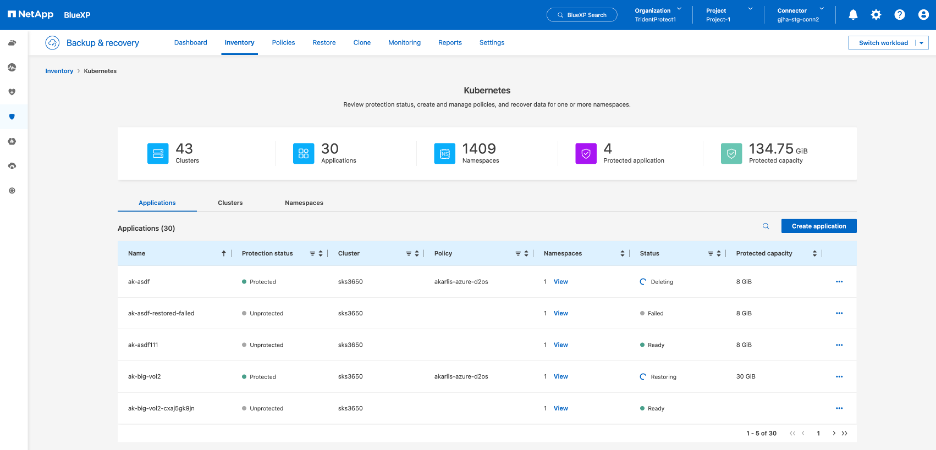The width and height of the screenshot is (936, 450).
Task: Open the three-dot menu for ak-big-vol2 row
Action: point(839,377)
